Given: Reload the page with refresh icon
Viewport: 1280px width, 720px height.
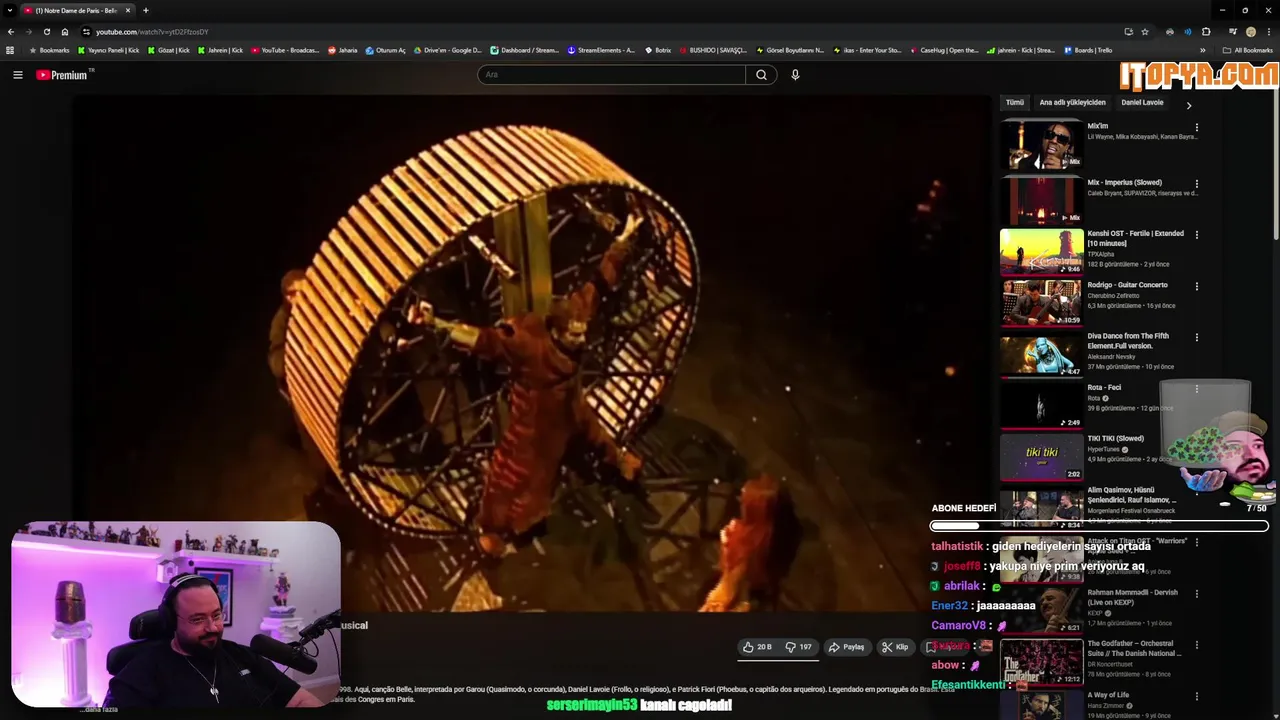Looking at the screenshot, I should [x=46, y=32].
